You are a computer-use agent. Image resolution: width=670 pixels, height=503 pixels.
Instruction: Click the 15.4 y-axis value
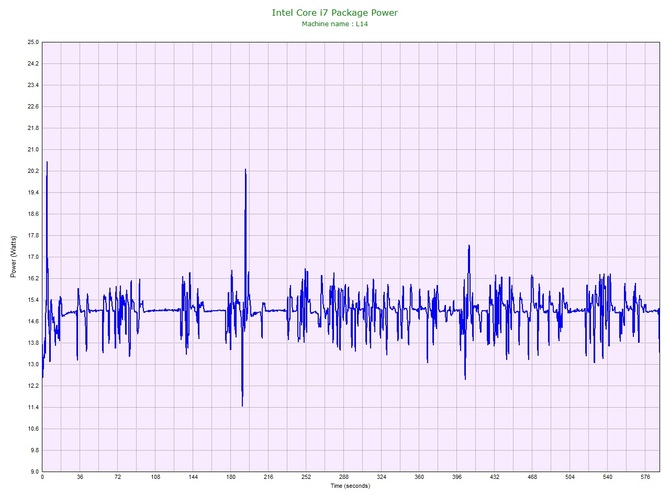[33, 300]
